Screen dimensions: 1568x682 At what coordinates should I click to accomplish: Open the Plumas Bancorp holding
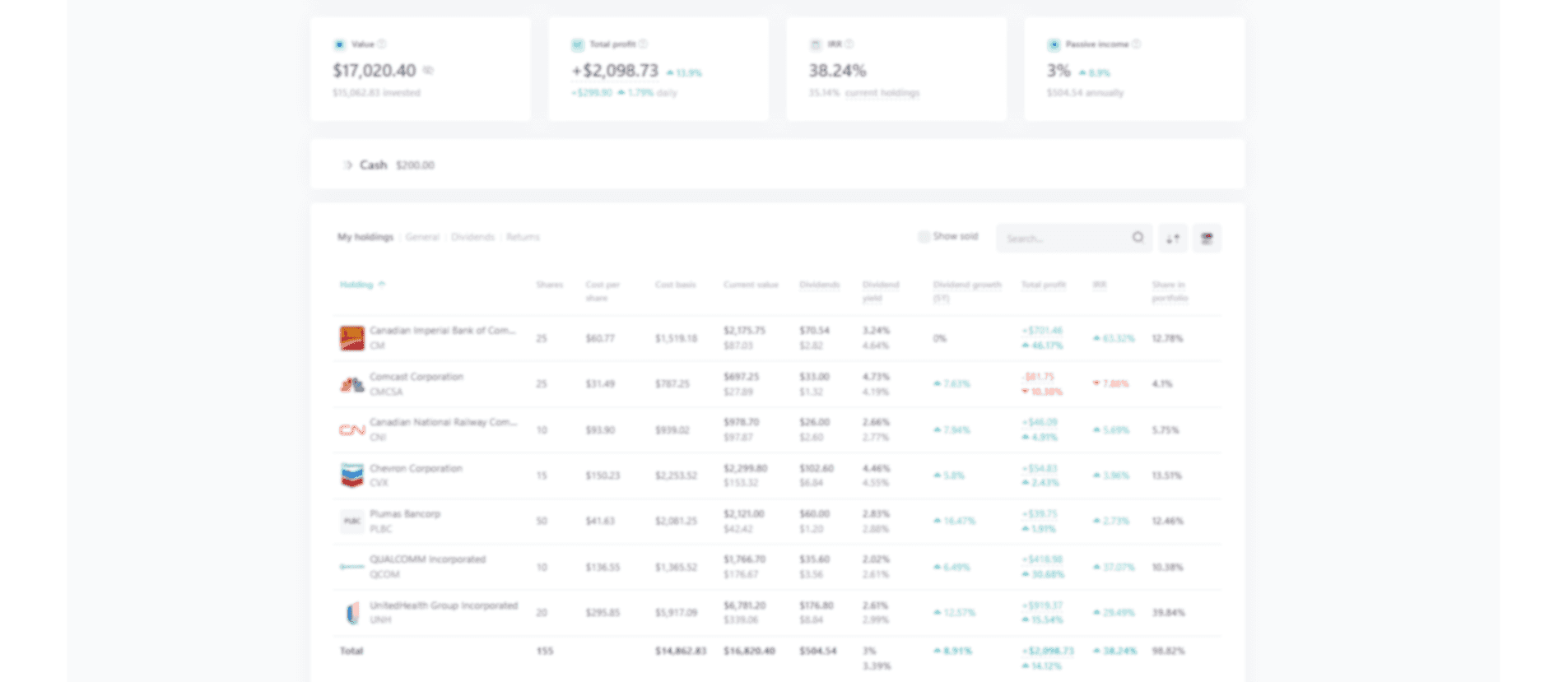pos(405,513)
